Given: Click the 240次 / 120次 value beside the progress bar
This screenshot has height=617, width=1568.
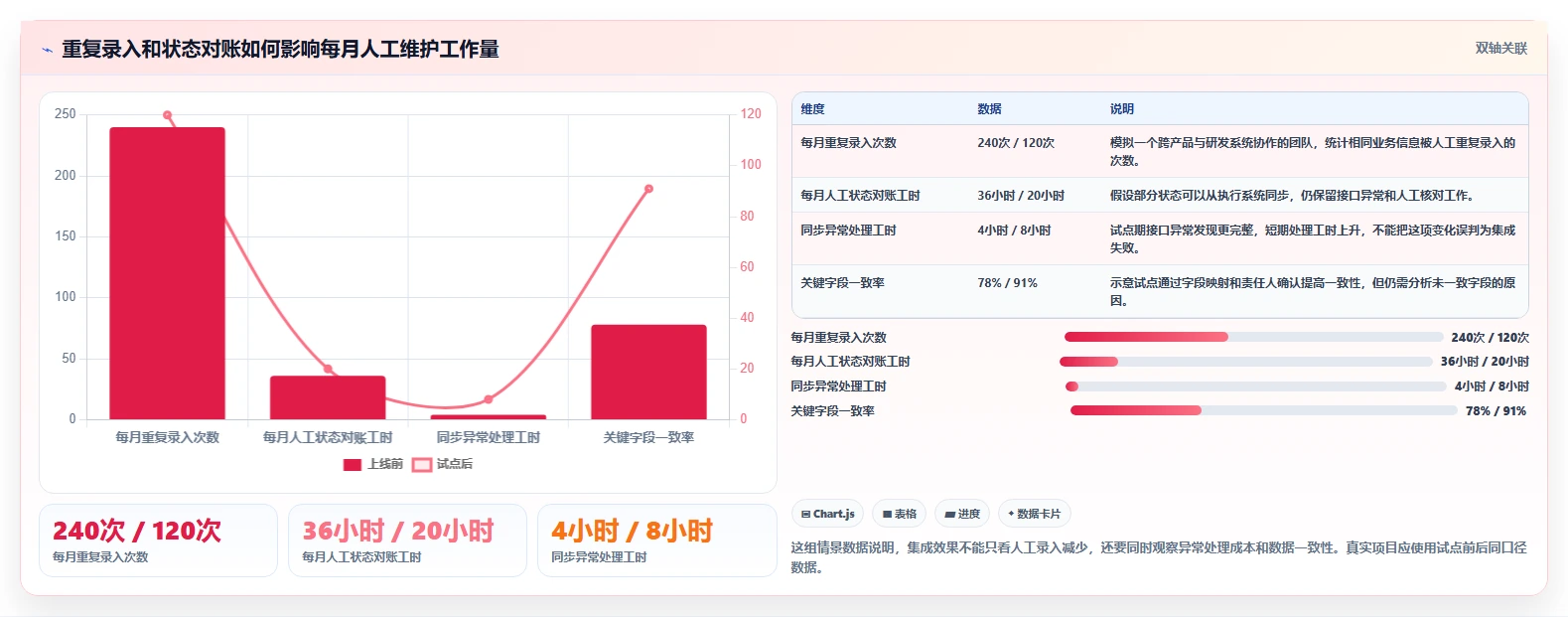Looking at the screenshot, I should click(1490, 338).
